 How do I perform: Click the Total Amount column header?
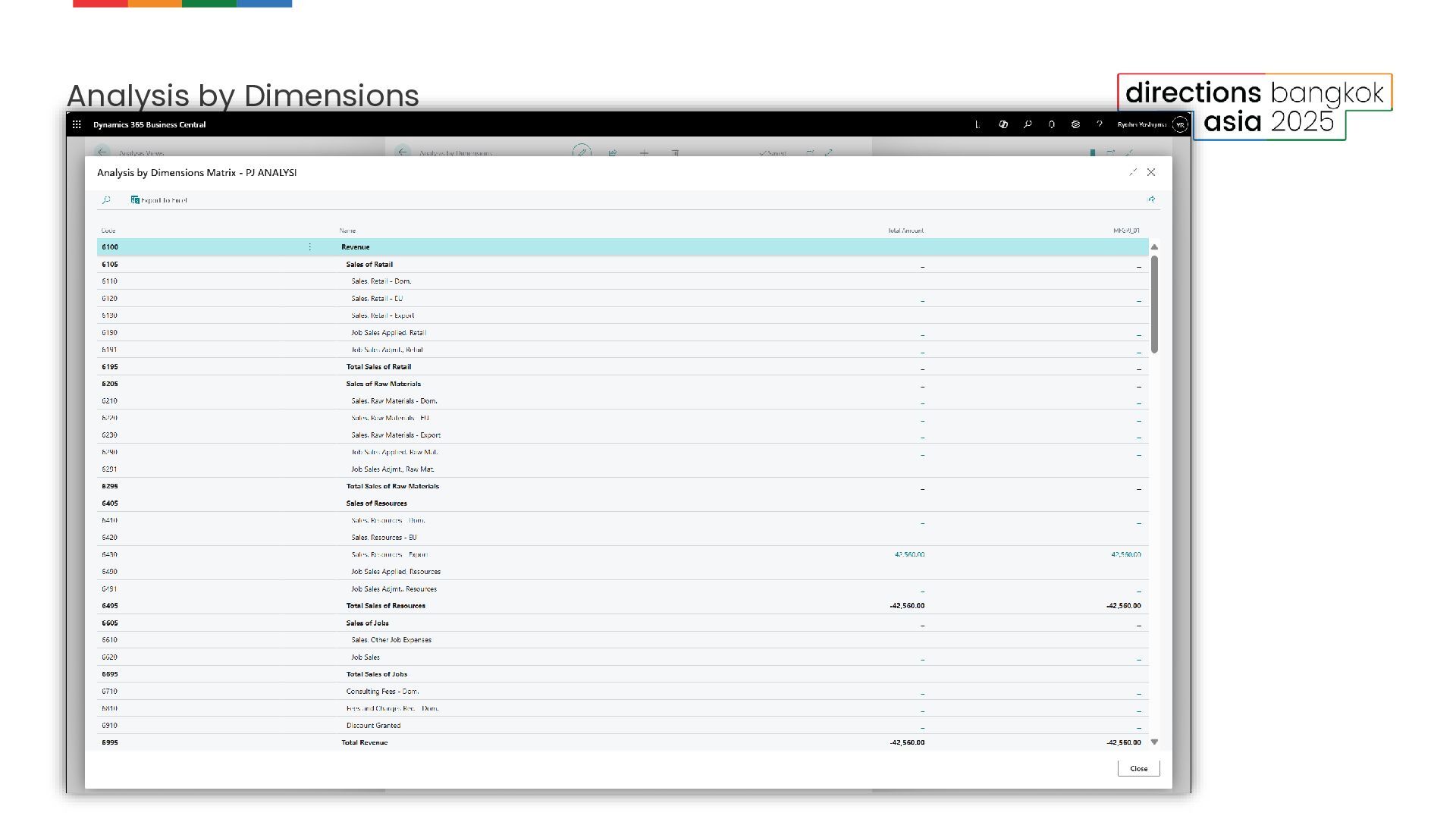pyautogui.click(x=905, y=231)
